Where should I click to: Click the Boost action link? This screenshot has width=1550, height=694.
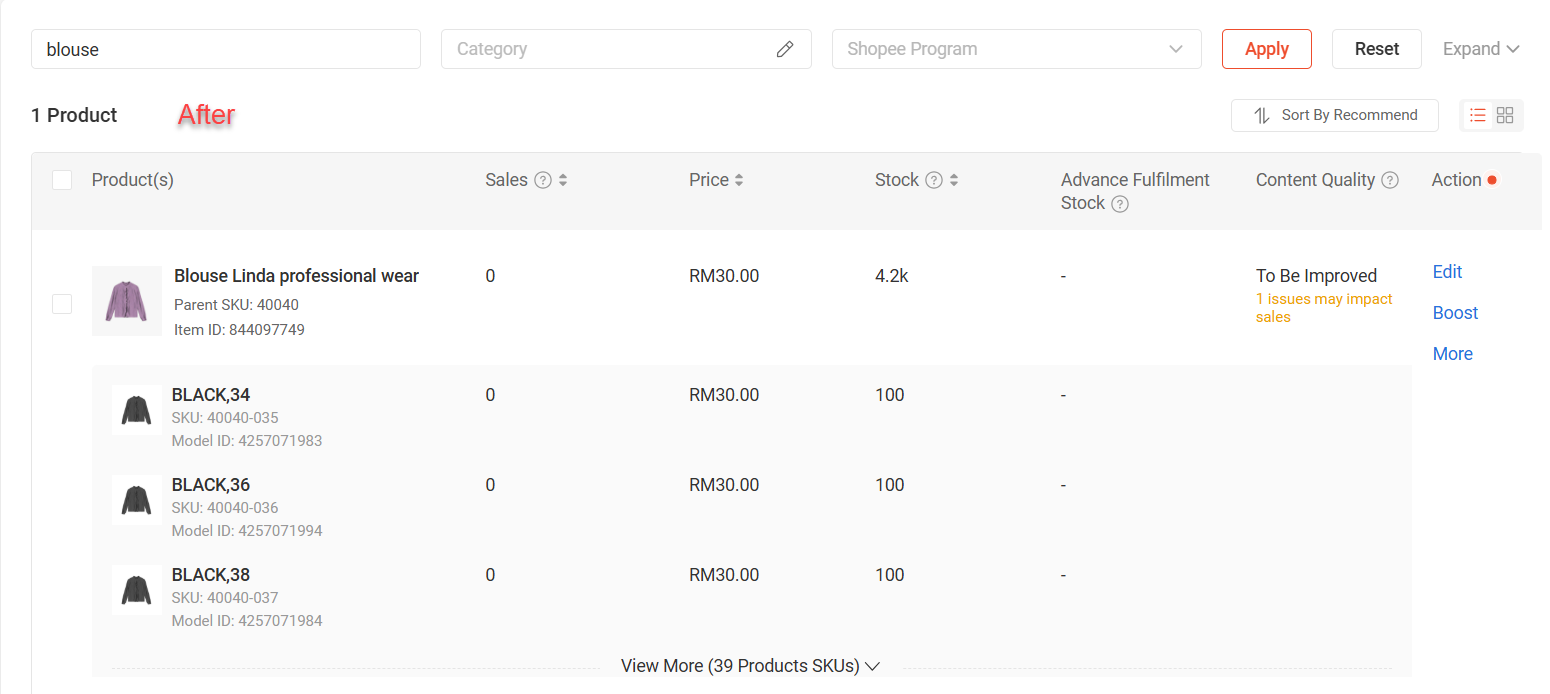tap(1455, 313)
